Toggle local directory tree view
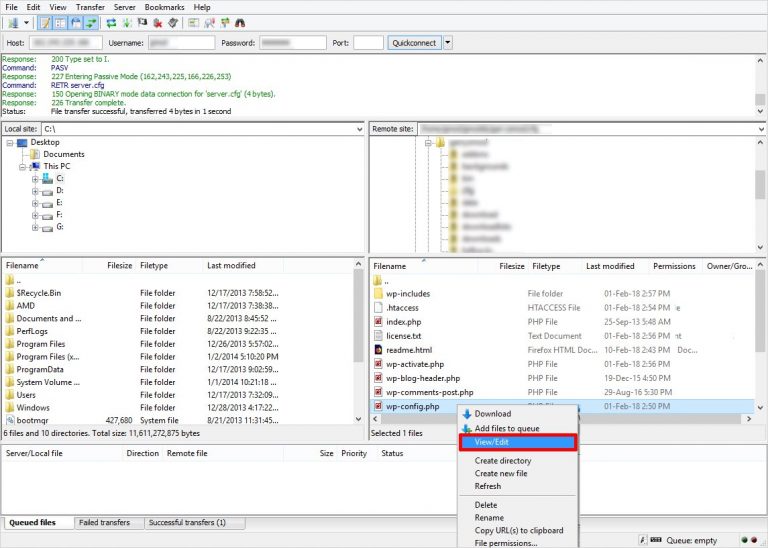This screenshot has width=768, height=548. coord(60,23)
